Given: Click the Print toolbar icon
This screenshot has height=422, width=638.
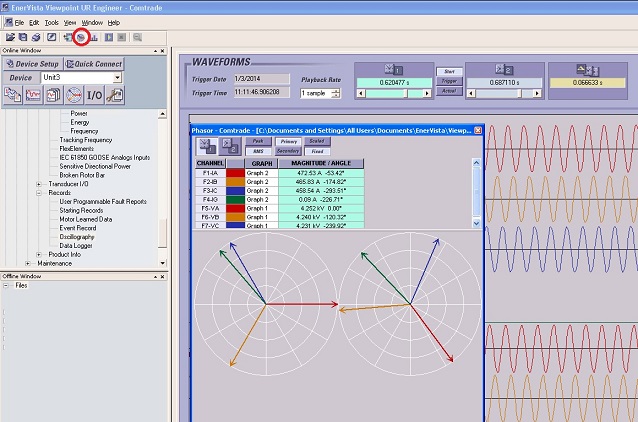Looking at the screenshot, I should pos(36,37).
